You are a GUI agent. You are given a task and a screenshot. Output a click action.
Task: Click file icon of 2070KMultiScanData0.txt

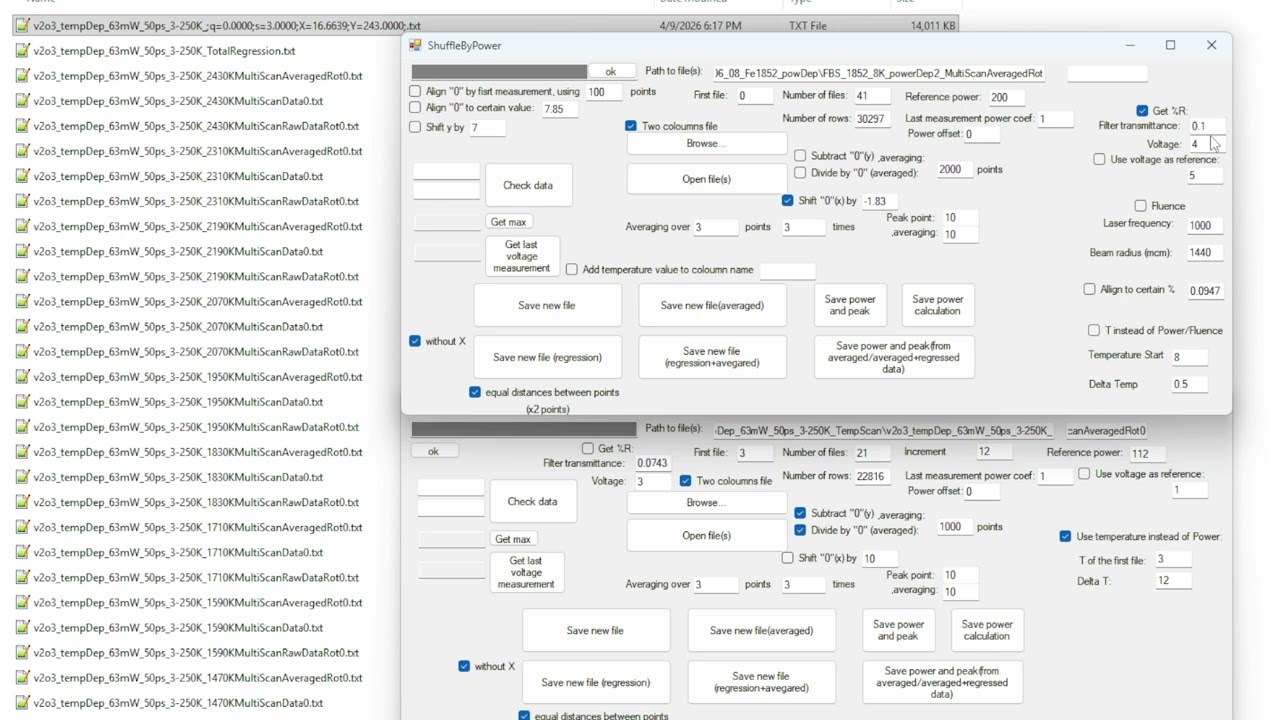click(22, 326)
